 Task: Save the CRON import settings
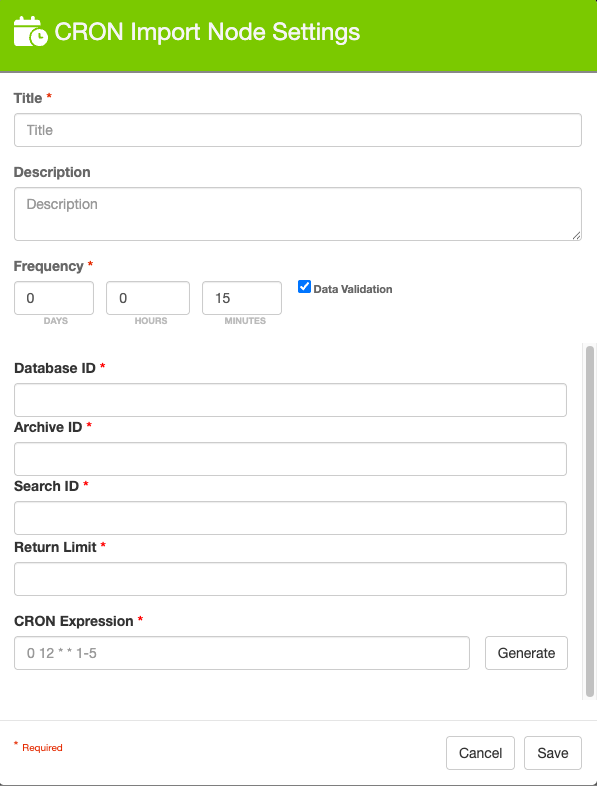pyautogui.click(x=553, y=753)
